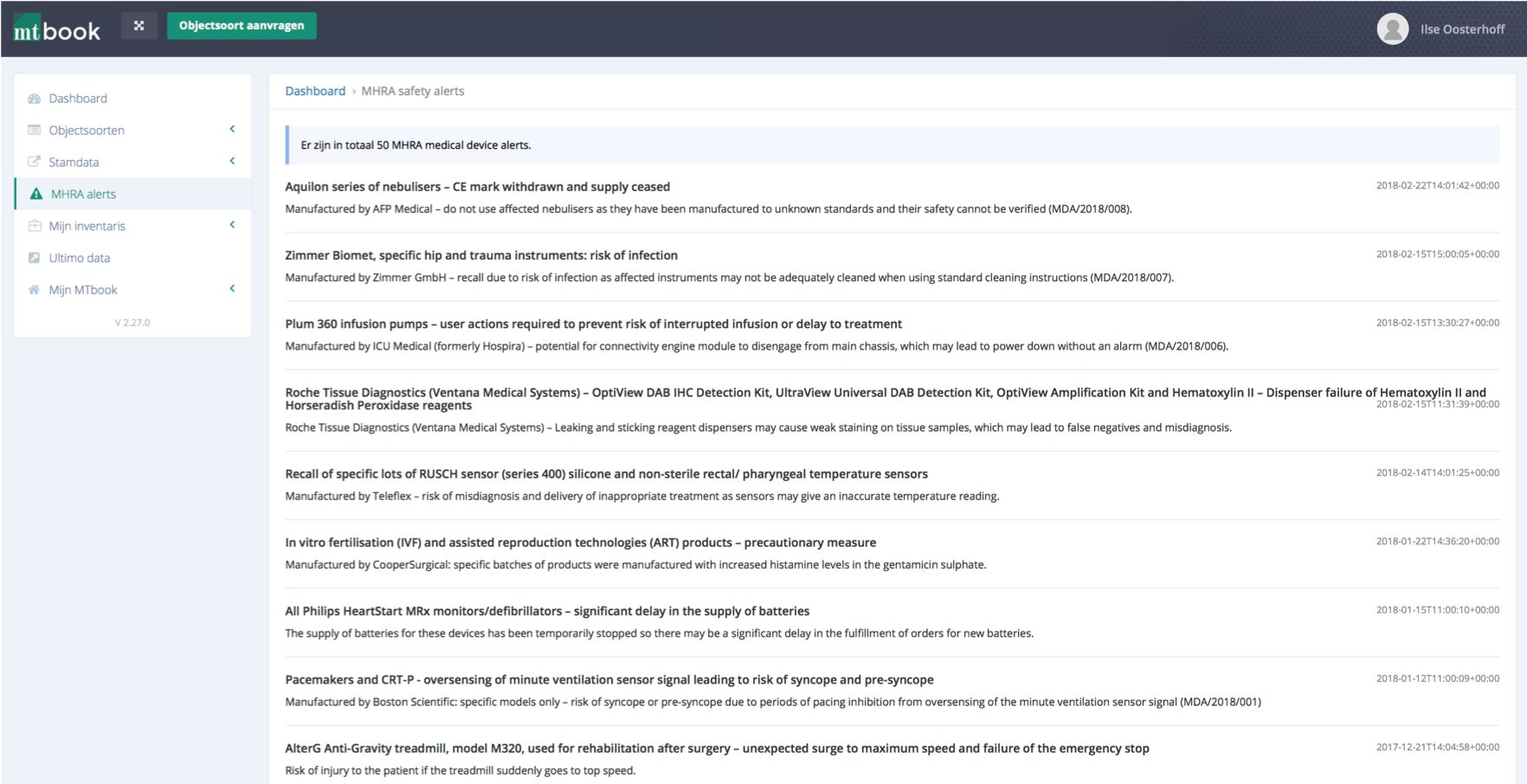Screen dimensions: 1527x784
Task: Click treadmill injury risk description
Action: [461, 771]
